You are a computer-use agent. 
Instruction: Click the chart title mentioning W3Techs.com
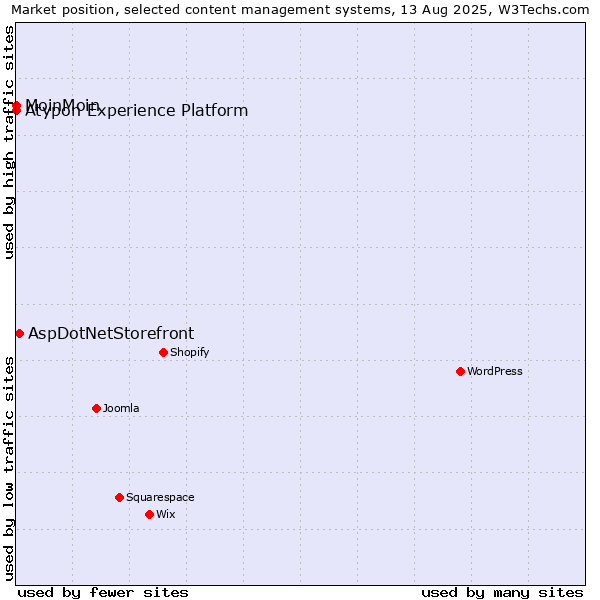[x=300, y=9]
